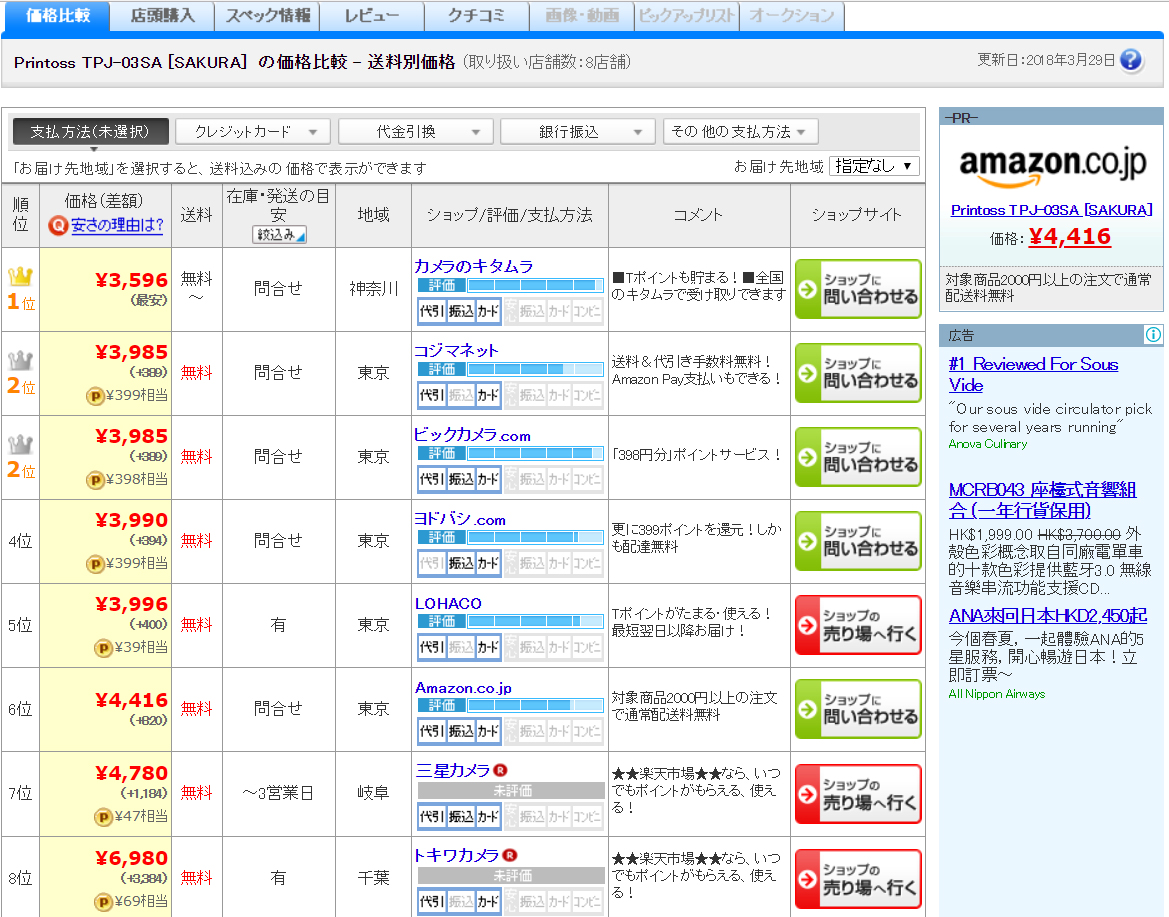
Task: Open Amazon.co.jp shop link in table
Action: (x=463, y=688)
